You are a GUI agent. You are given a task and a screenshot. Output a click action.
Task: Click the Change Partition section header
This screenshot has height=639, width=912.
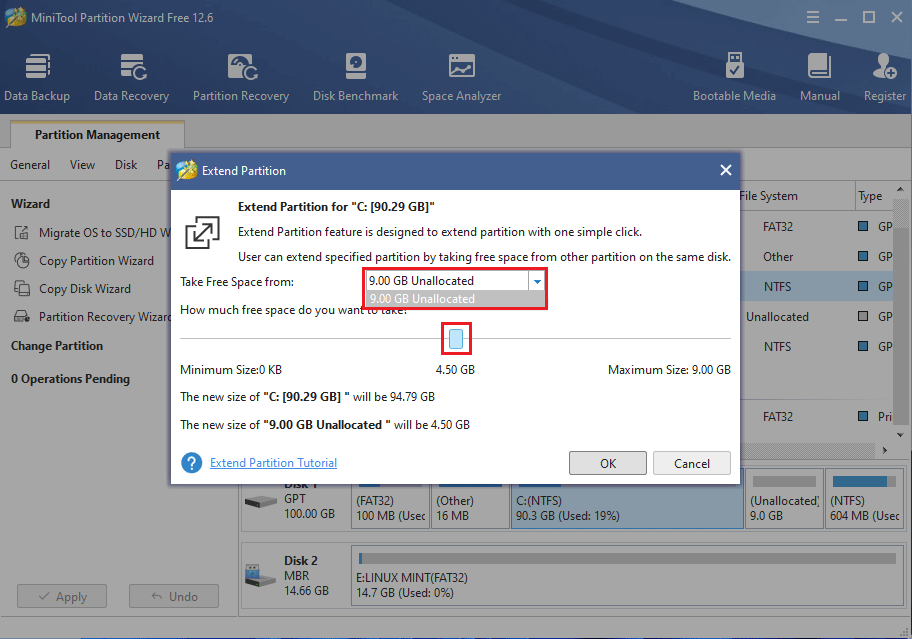point(57,346)
